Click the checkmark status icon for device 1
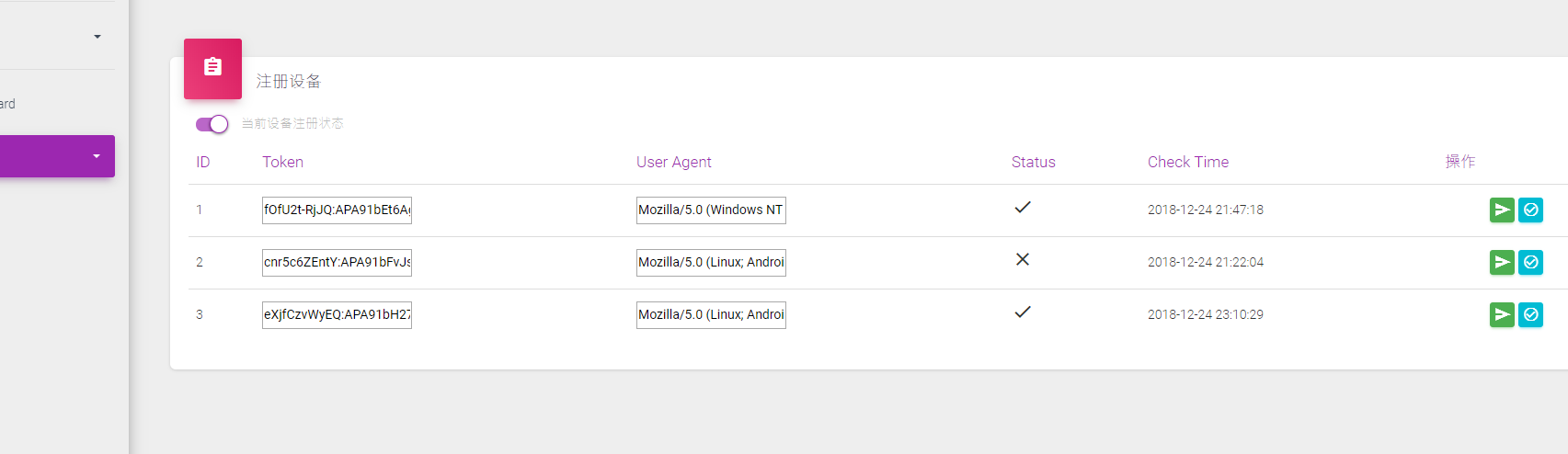The height and width of the screenshot is (454, 1568). (x=1022, y=208)
